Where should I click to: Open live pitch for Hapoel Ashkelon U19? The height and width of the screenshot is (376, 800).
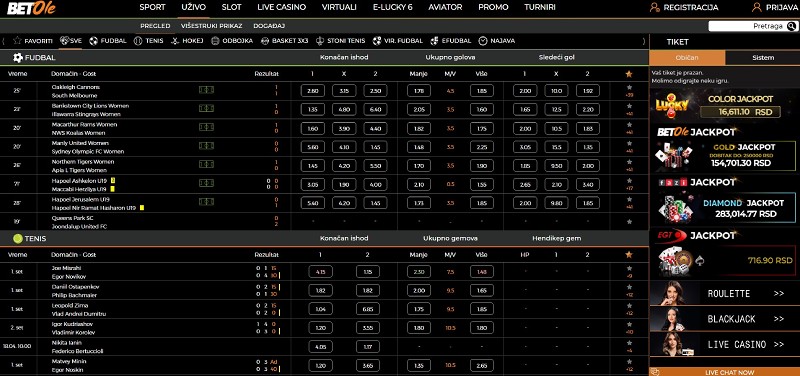pyautogui.click(x=206, y=183)
